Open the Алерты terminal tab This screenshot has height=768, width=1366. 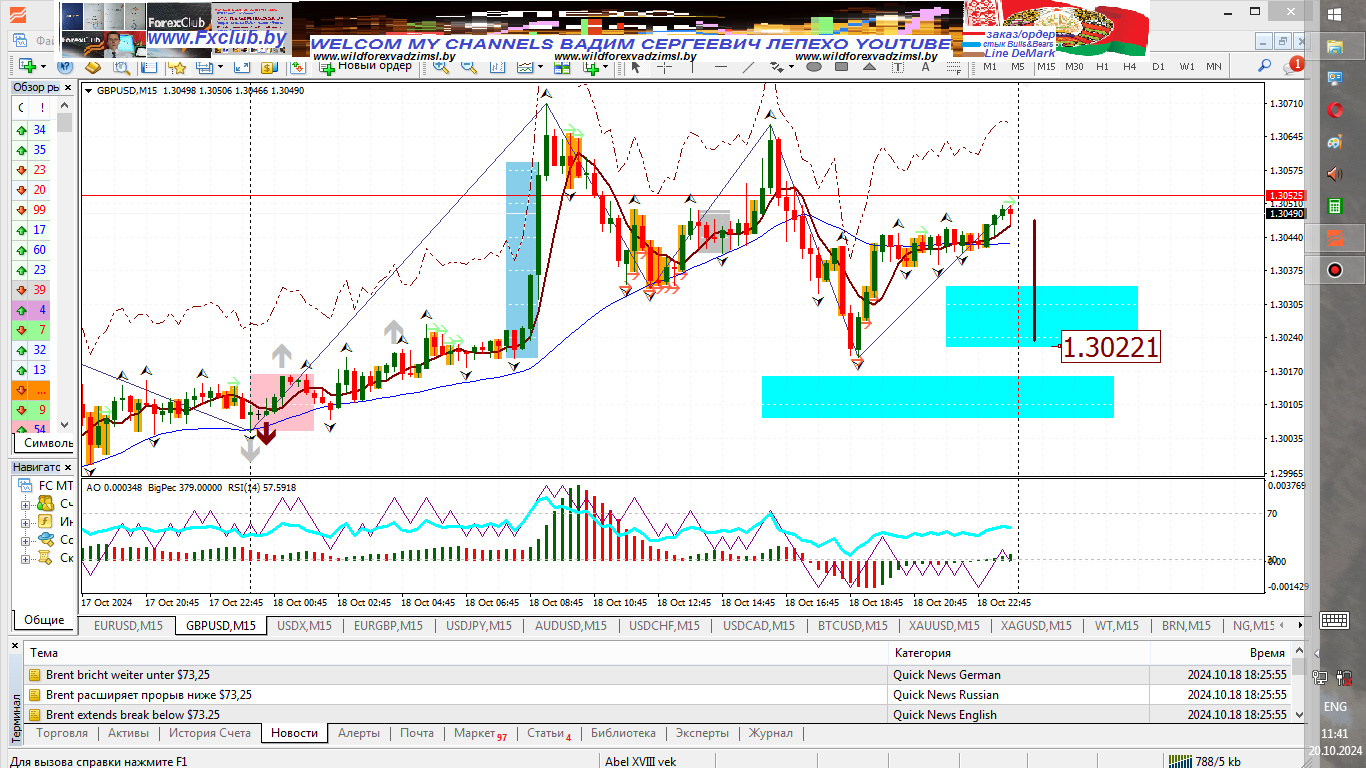coord(359,733)
